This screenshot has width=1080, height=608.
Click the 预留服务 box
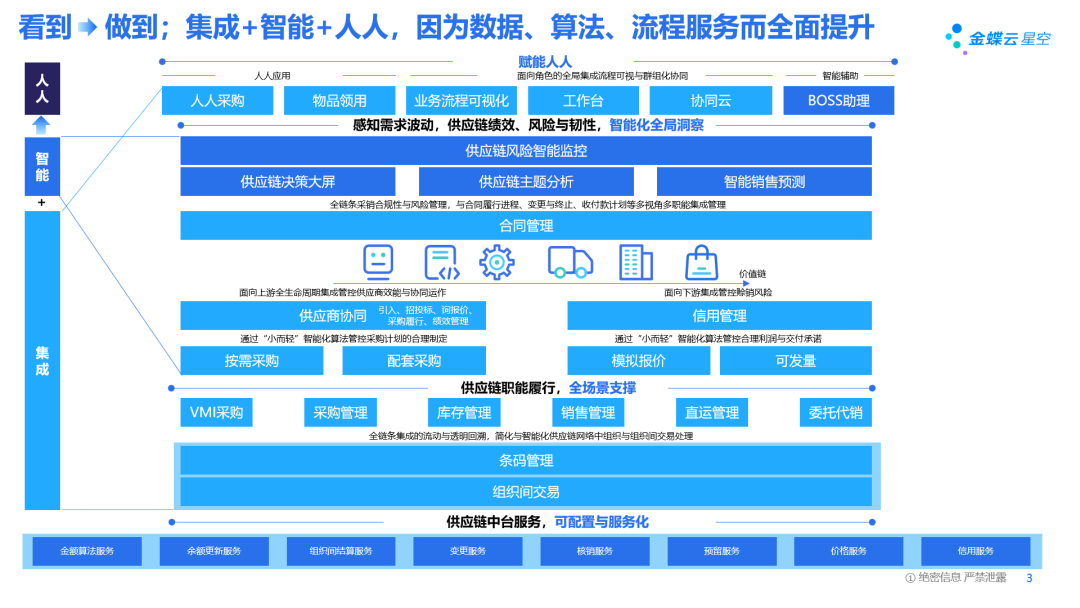722,551
